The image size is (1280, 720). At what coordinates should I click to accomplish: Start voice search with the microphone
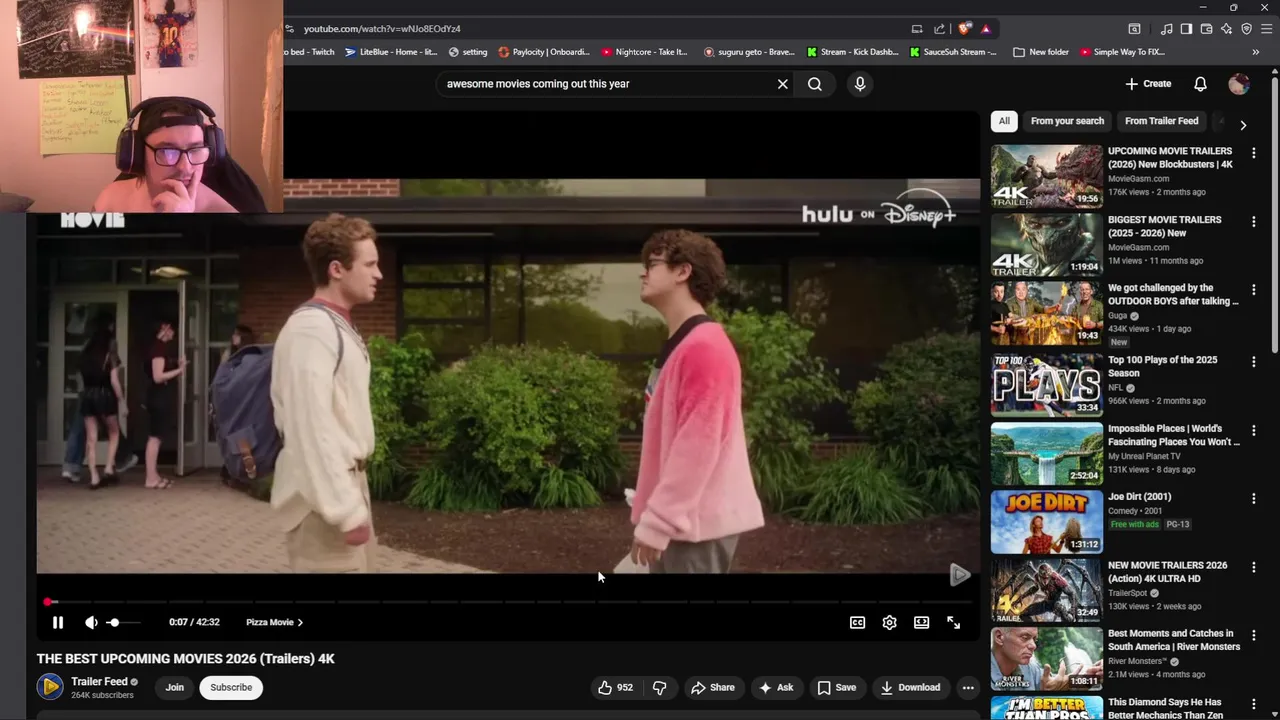(x=860, y=84)
